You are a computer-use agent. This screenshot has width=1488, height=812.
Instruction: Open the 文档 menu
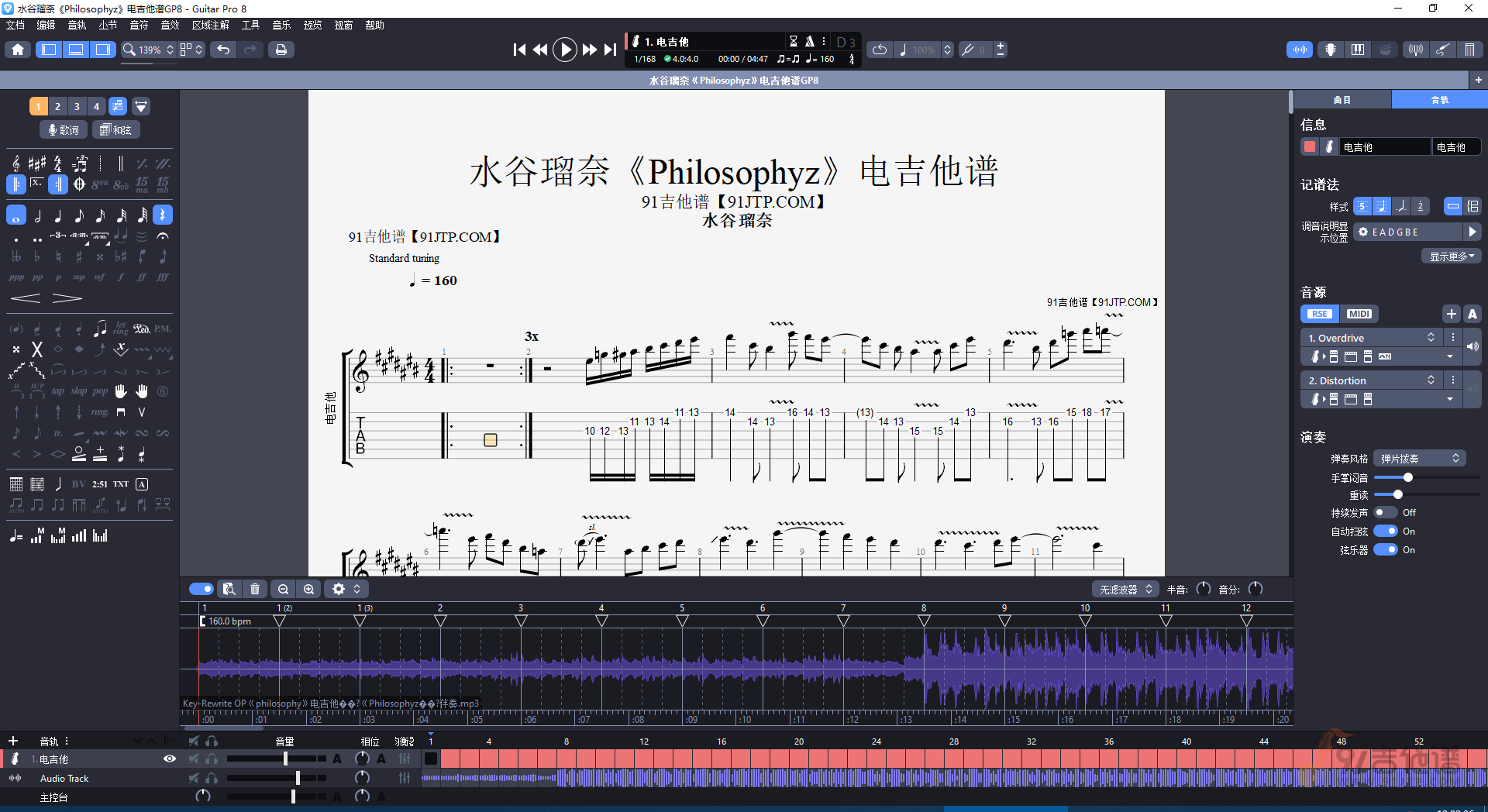[x=15, y=26]
